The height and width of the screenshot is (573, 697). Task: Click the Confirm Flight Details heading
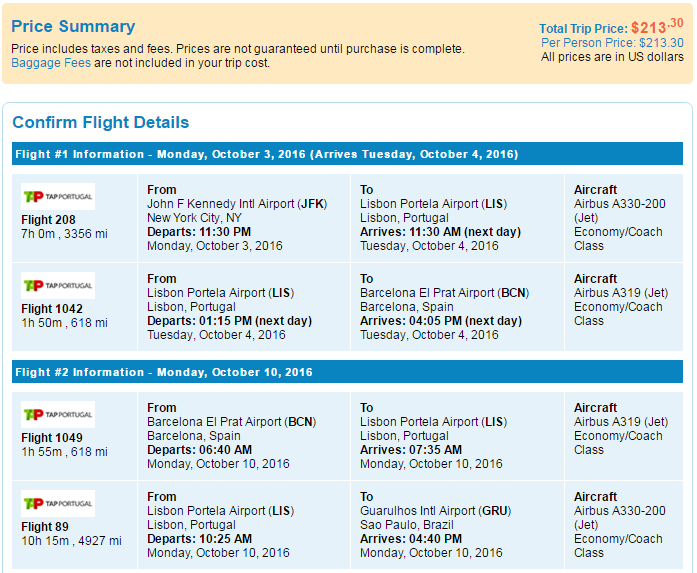(x=100, y=122)
